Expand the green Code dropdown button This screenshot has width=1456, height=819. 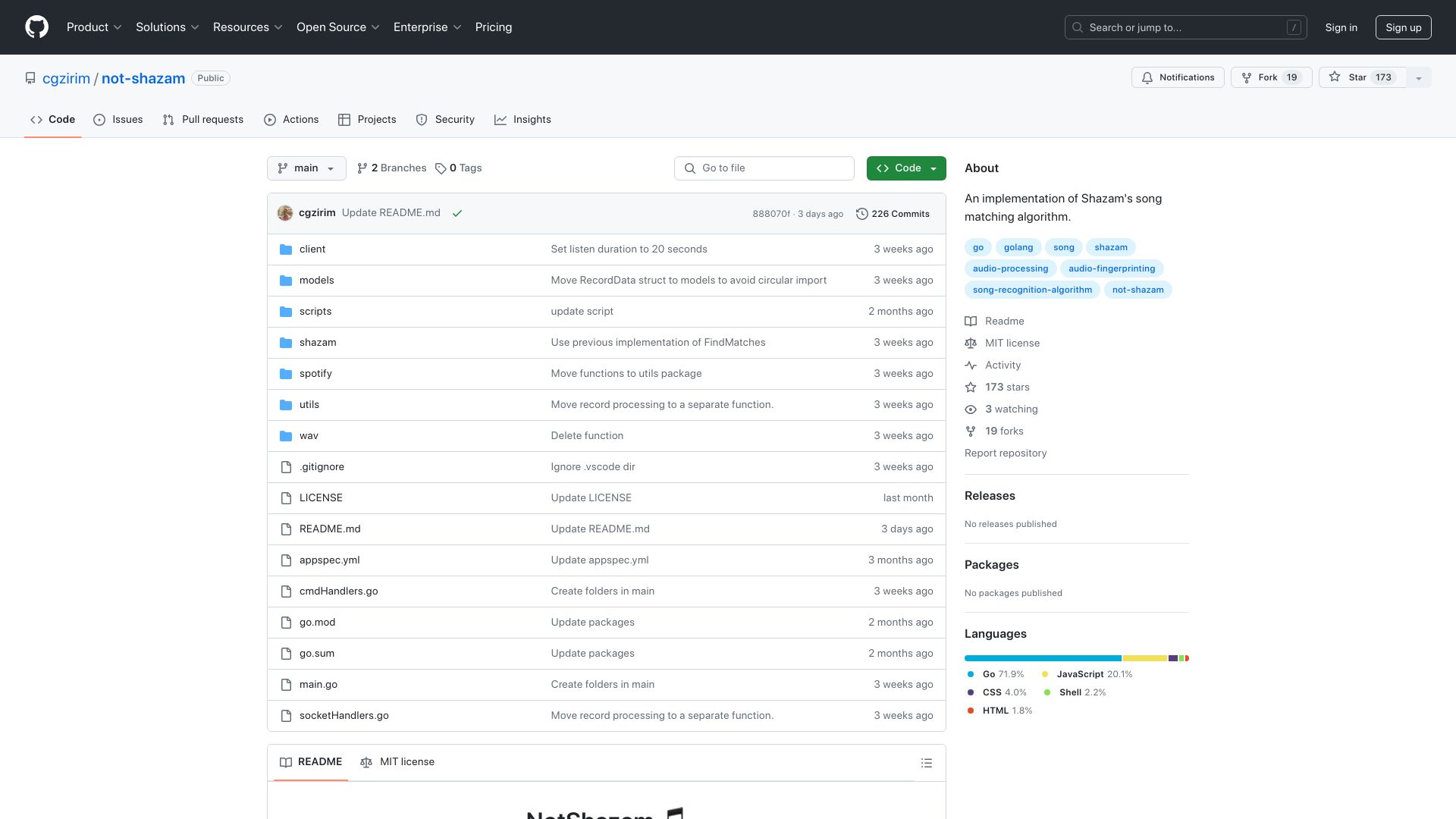pos(906,168)
